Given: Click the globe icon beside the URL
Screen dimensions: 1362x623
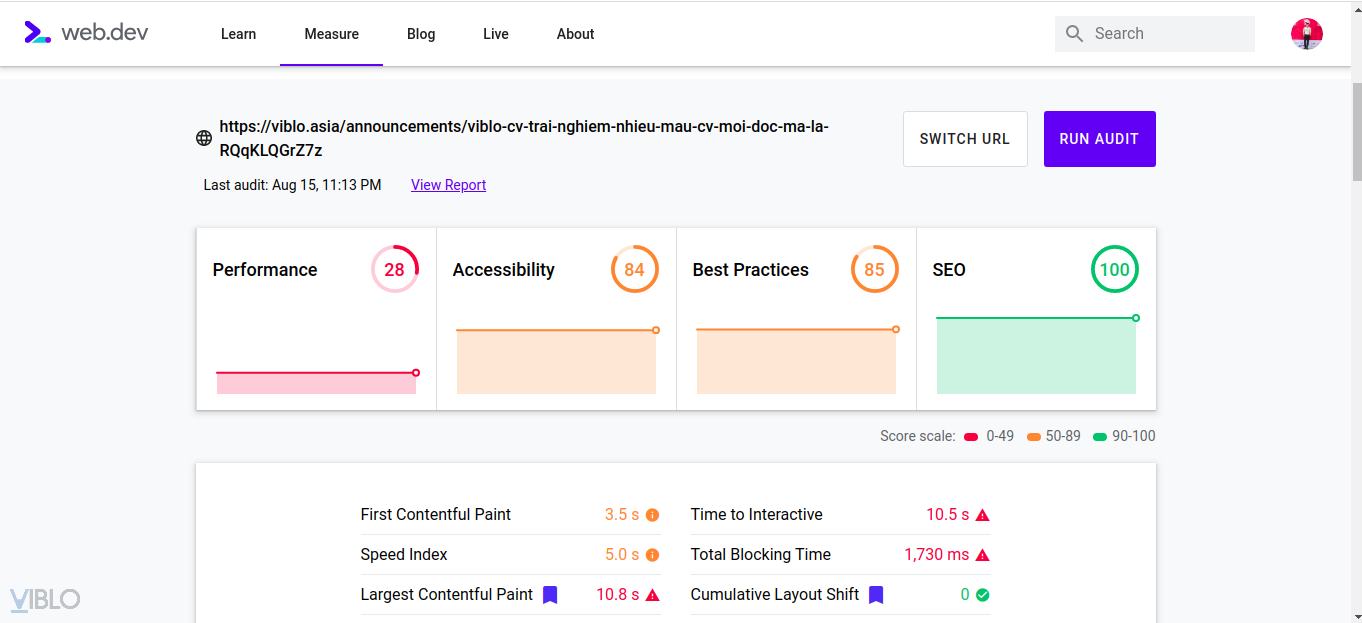Looking at the screenshot, I should coord(204,138).
